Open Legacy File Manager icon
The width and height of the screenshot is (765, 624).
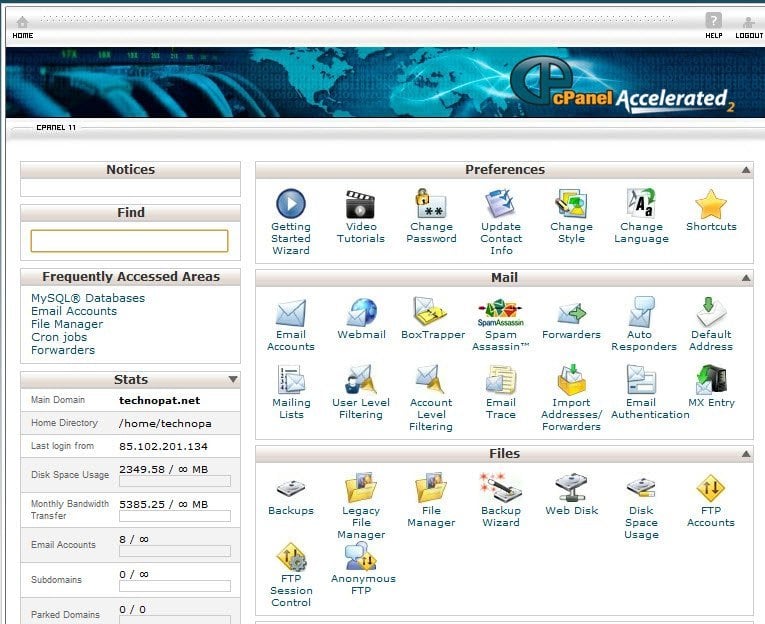[361, 487]
